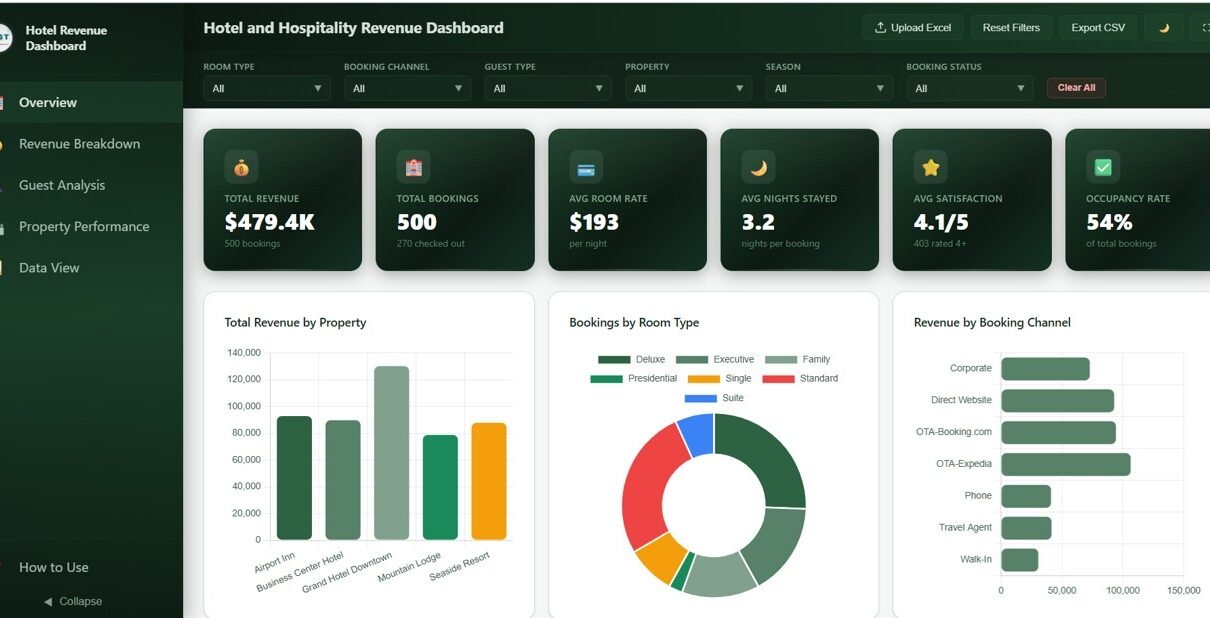Click the star icon on Avg Satisfaction card
Screen dimensions: 1210x618
[930, 167]
